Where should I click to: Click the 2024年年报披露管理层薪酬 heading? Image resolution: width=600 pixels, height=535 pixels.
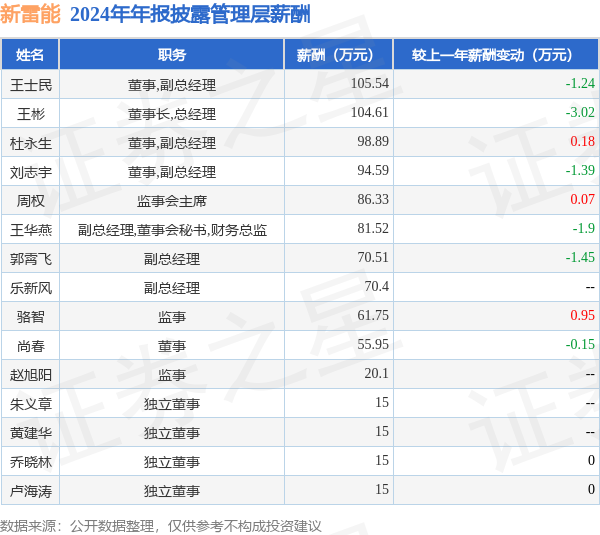(190, 15)
